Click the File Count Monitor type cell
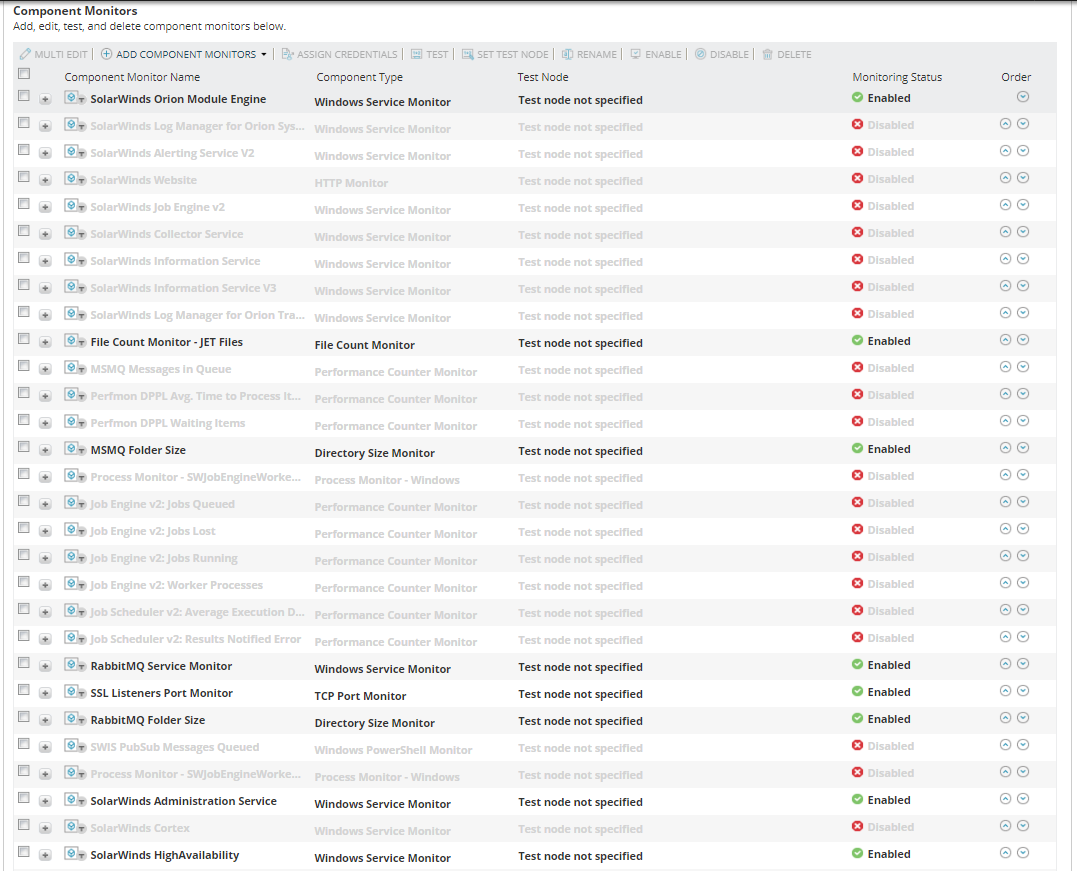 tap(364, 345)
